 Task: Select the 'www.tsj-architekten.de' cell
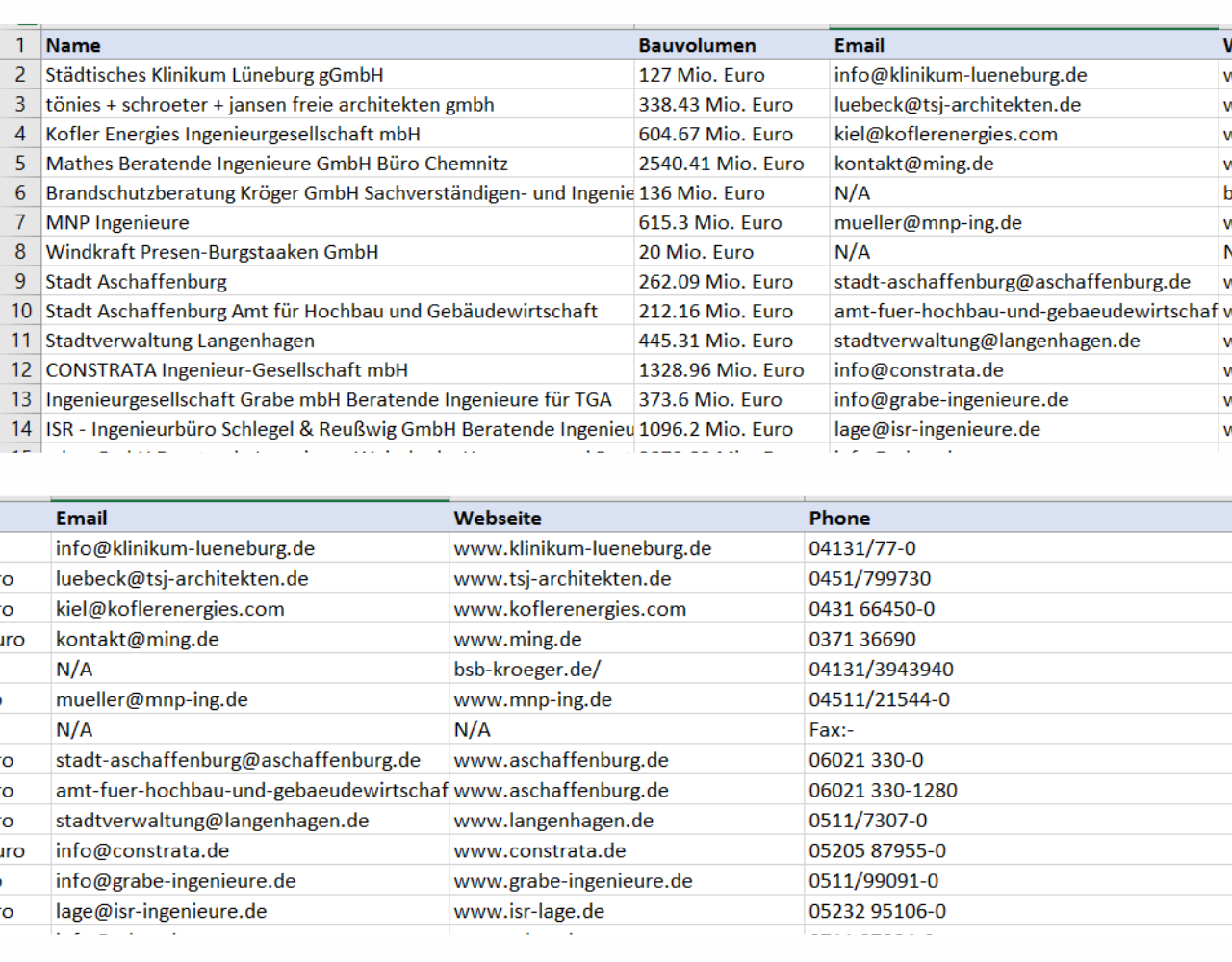pos(627,578)
